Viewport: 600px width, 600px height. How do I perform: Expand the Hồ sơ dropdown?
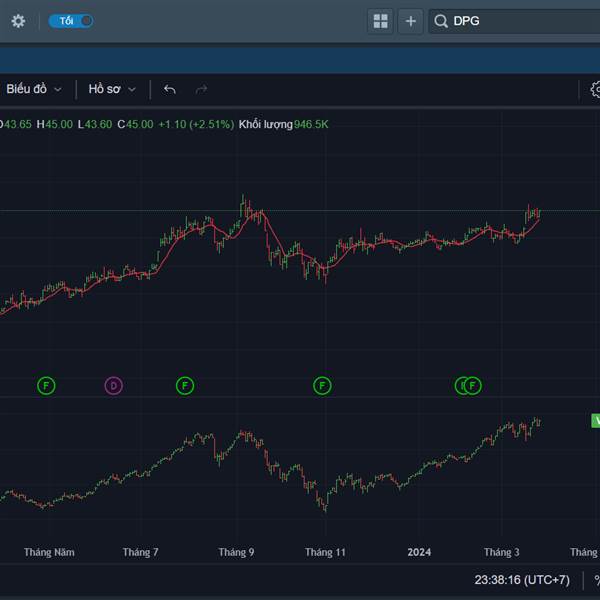tap(112, 89)
